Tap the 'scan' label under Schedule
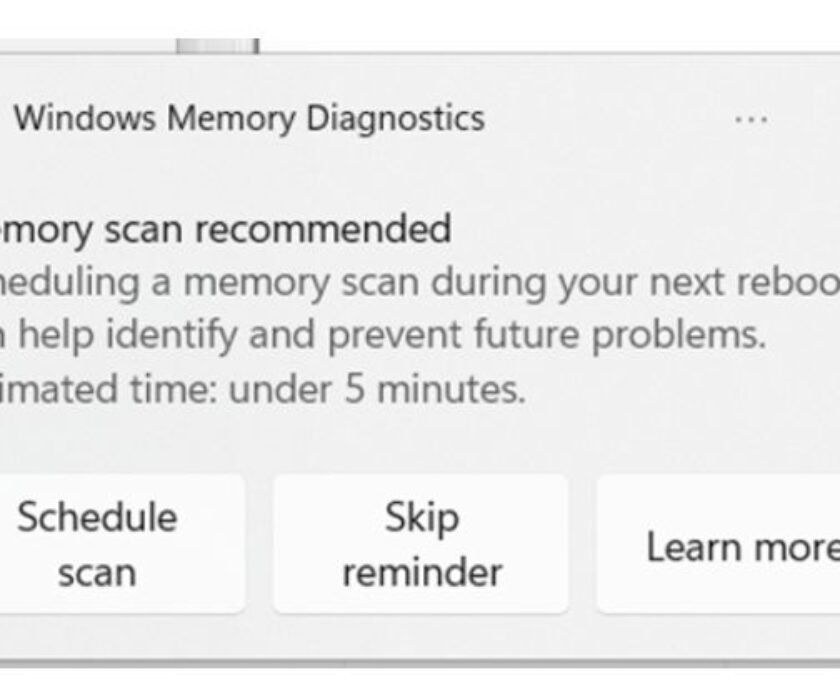 tap(96, 573)
